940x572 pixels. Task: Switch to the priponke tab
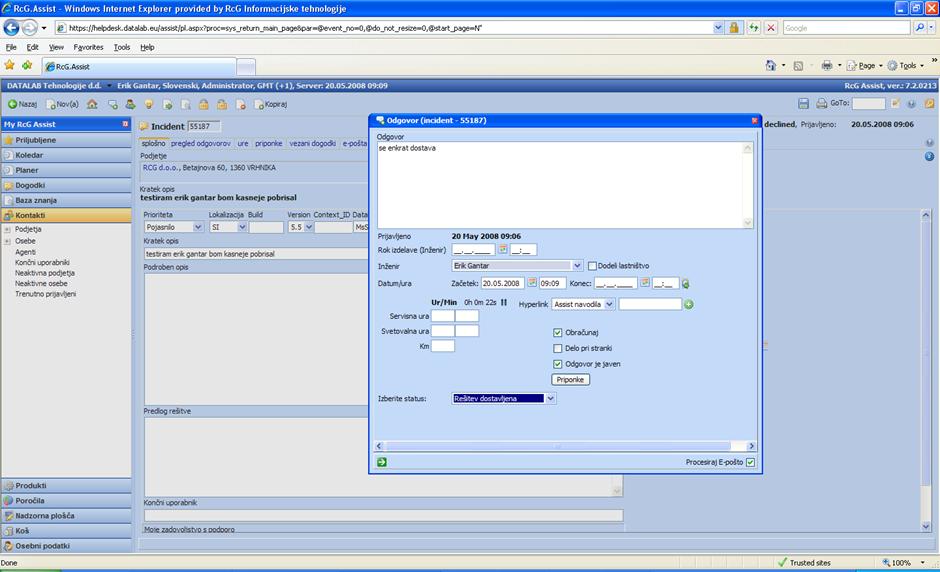coord(269,143)
